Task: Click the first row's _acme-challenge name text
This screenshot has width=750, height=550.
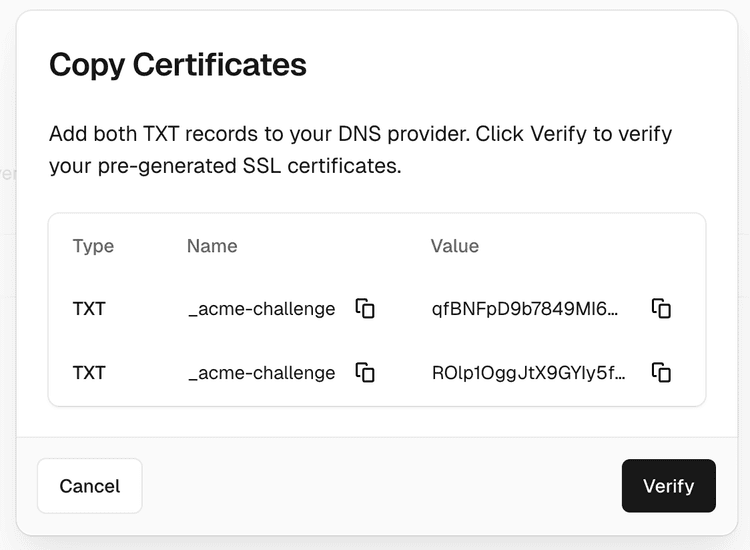Action: pyautogui.click(x=261, y=309)
